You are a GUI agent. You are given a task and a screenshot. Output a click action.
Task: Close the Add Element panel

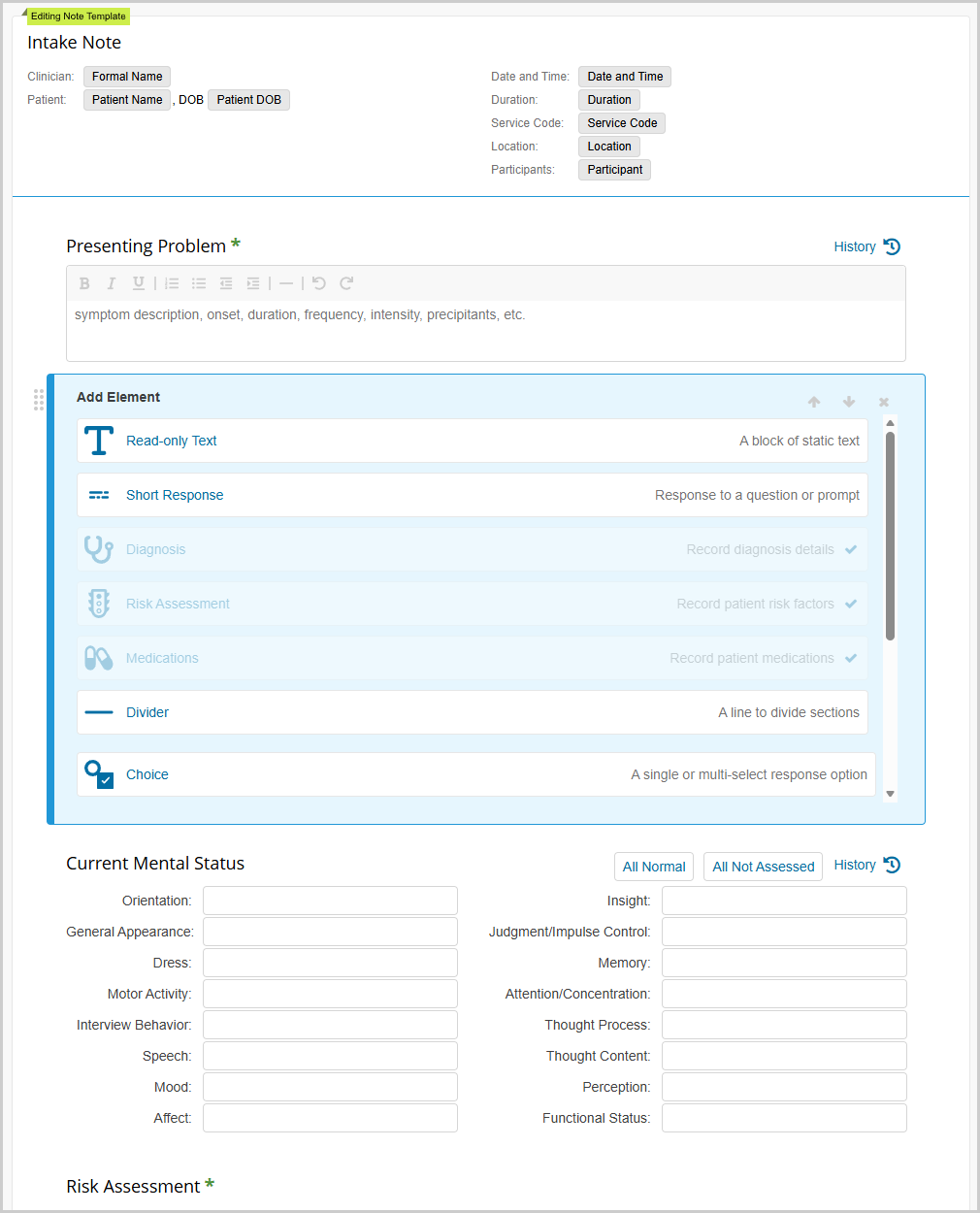(x=884, y=402)
